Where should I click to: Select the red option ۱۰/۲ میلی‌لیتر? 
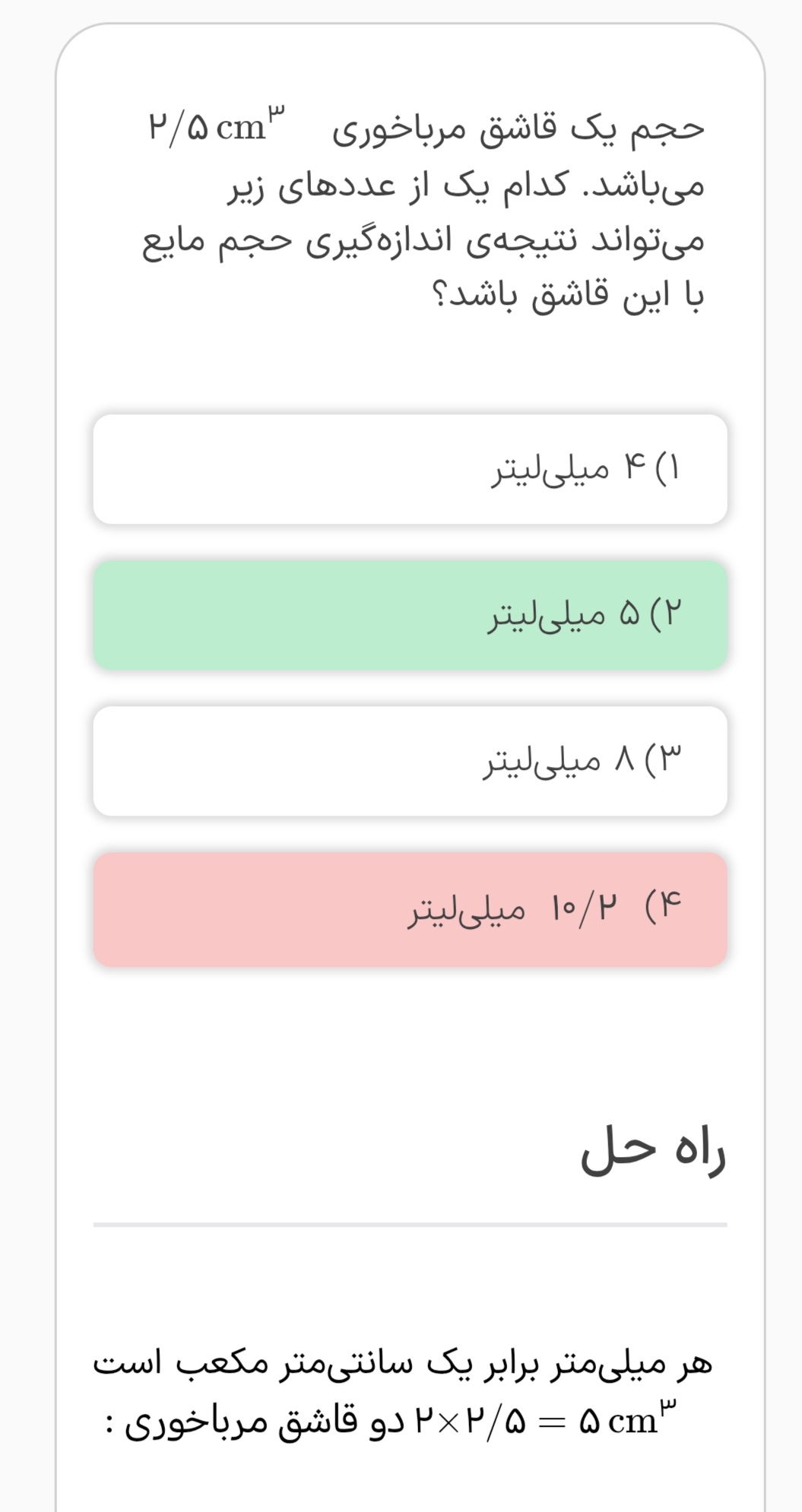pos(410,909)
